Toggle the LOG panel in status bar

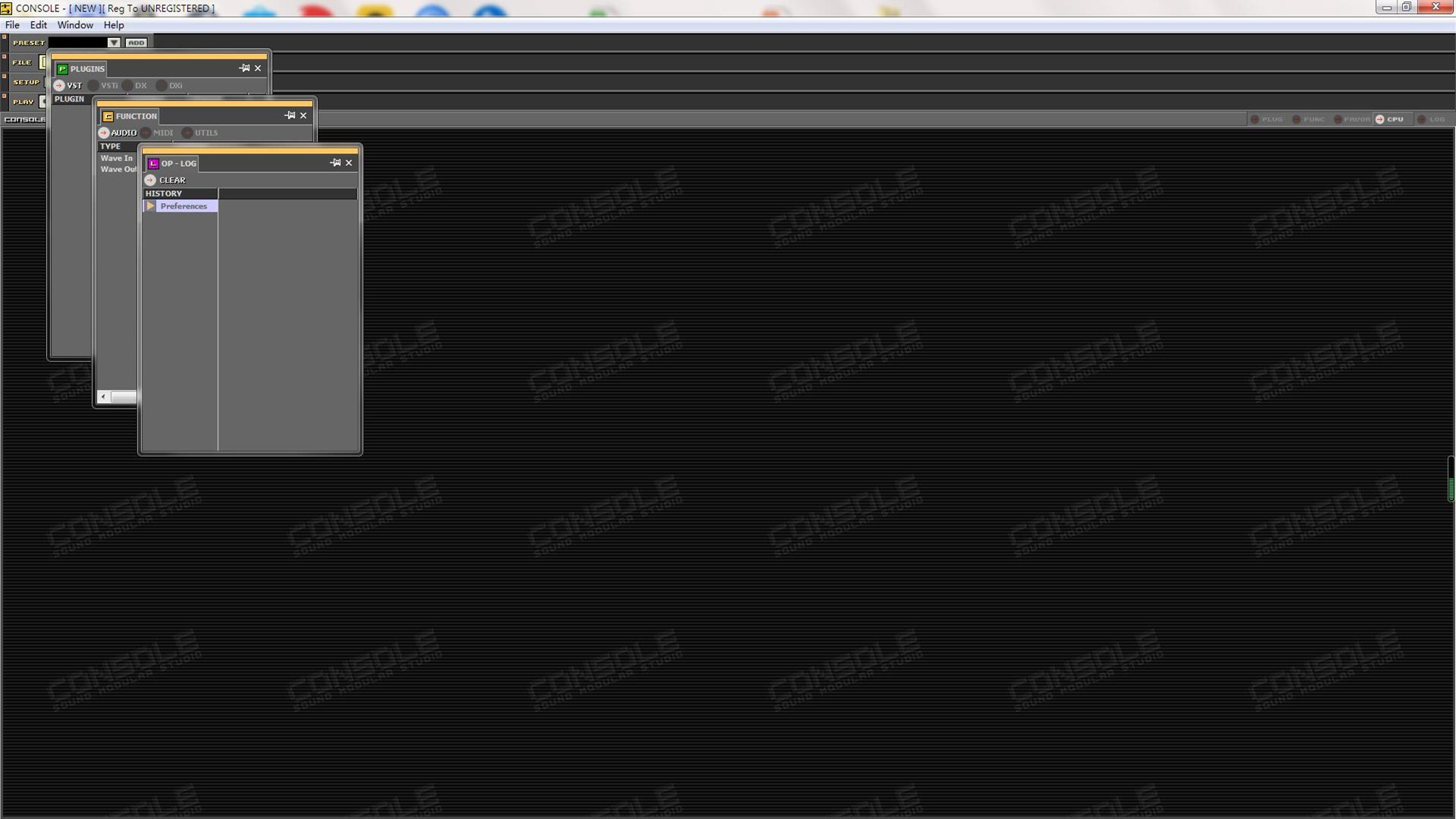pyautogui.click(x=1431, y=119)
